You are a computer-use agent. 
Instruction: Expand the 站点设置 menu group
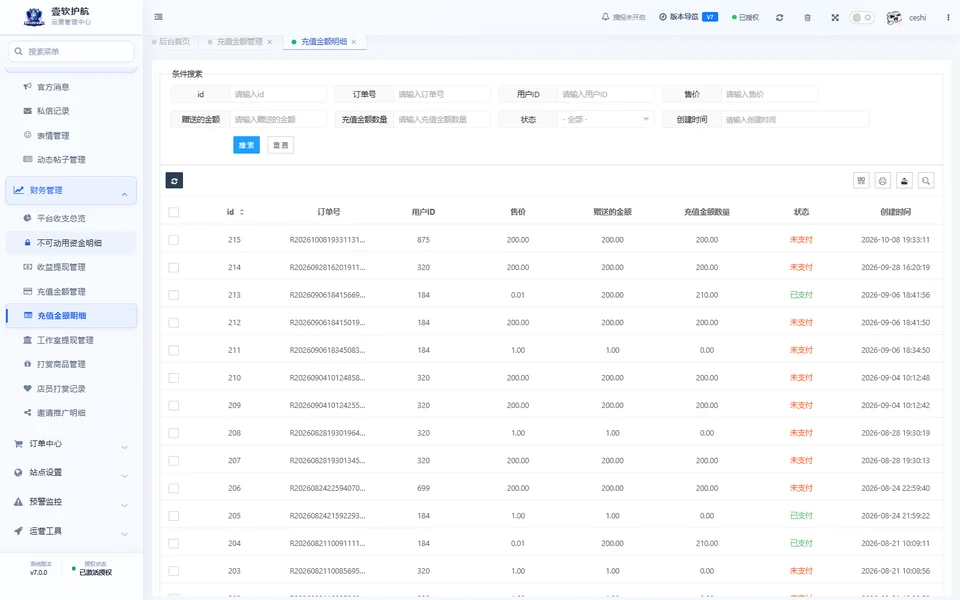(x=71, y=473)
